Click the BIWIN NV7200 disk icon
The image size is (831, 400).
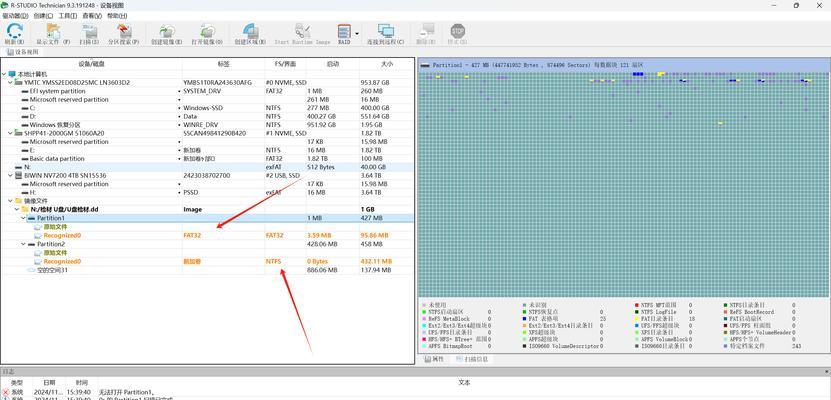click(x=19, y=175)
